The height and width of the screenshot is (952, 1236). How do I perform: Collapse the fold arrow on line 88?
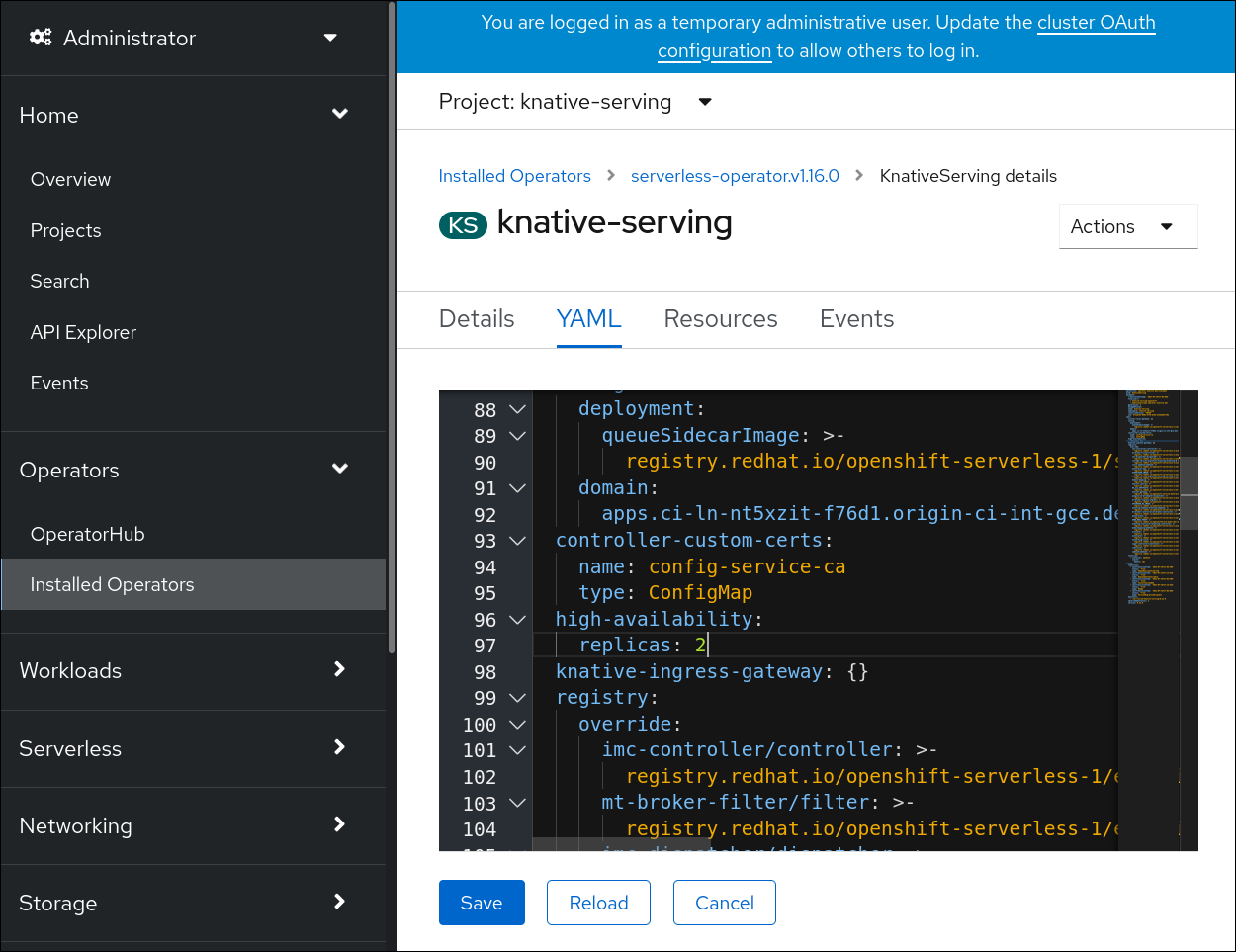(517, 409)
